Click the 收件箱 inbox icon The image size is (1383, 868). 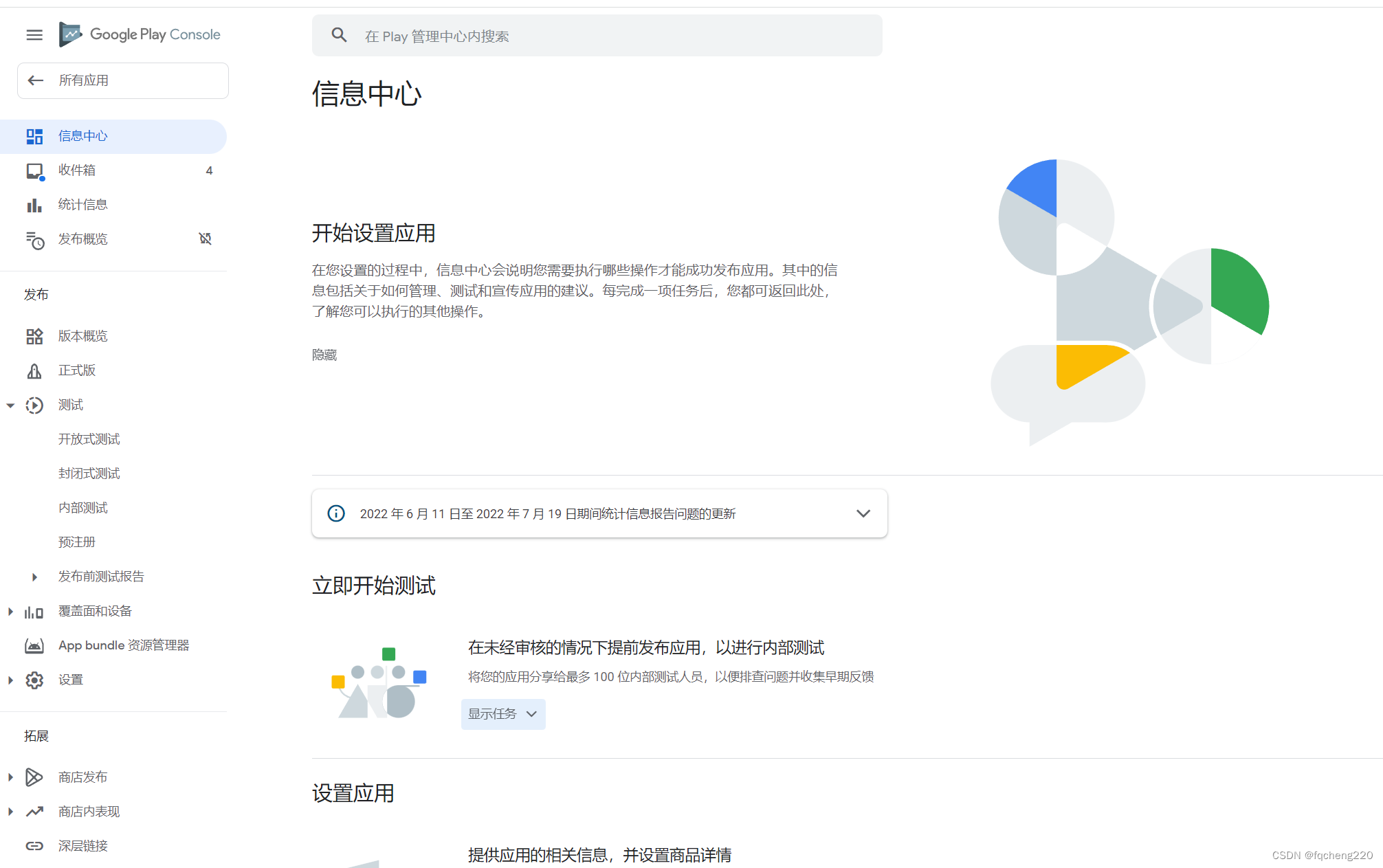click(x=35, y=170)
